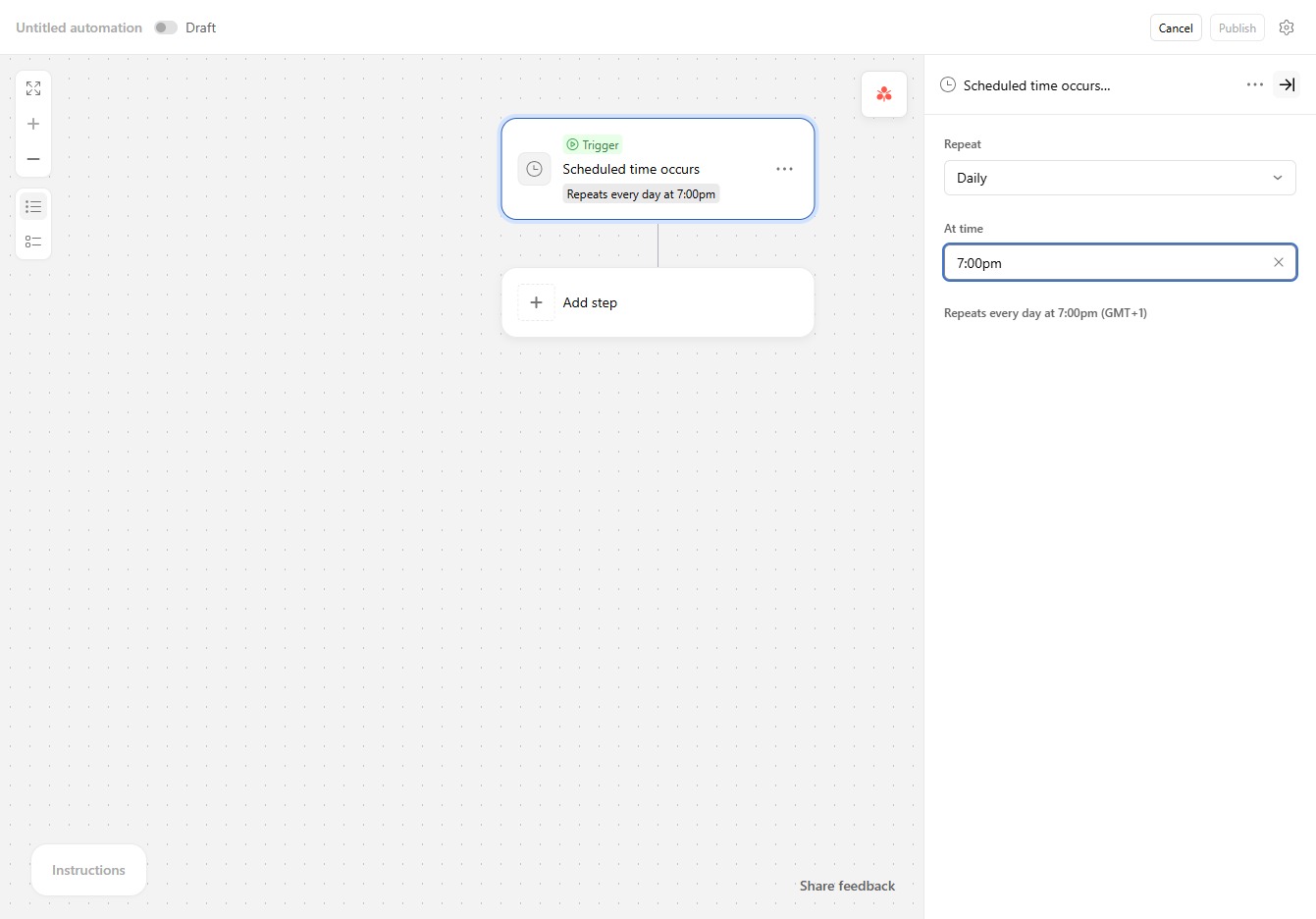Viewport: 1316px width, 919px height.
Task: Click the 'Repeats every day at 7:00pm' tag
Action: coord(641,194)
